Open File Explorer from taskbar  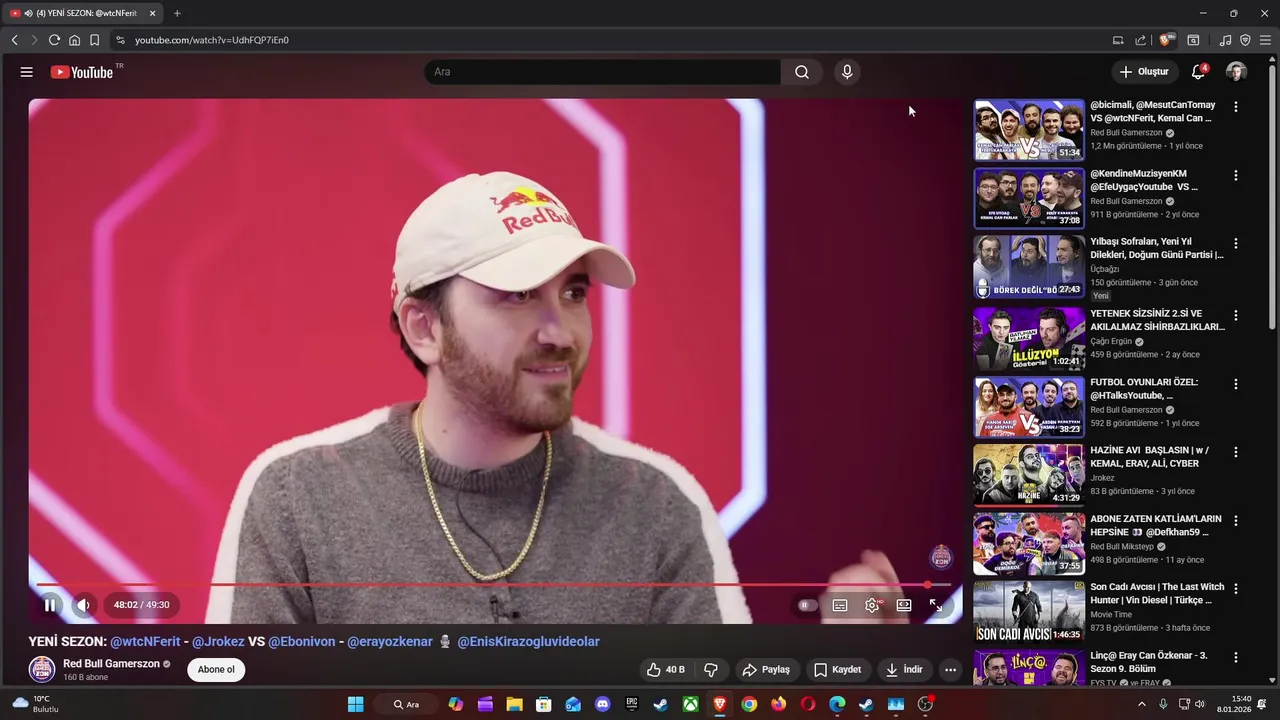514,704
